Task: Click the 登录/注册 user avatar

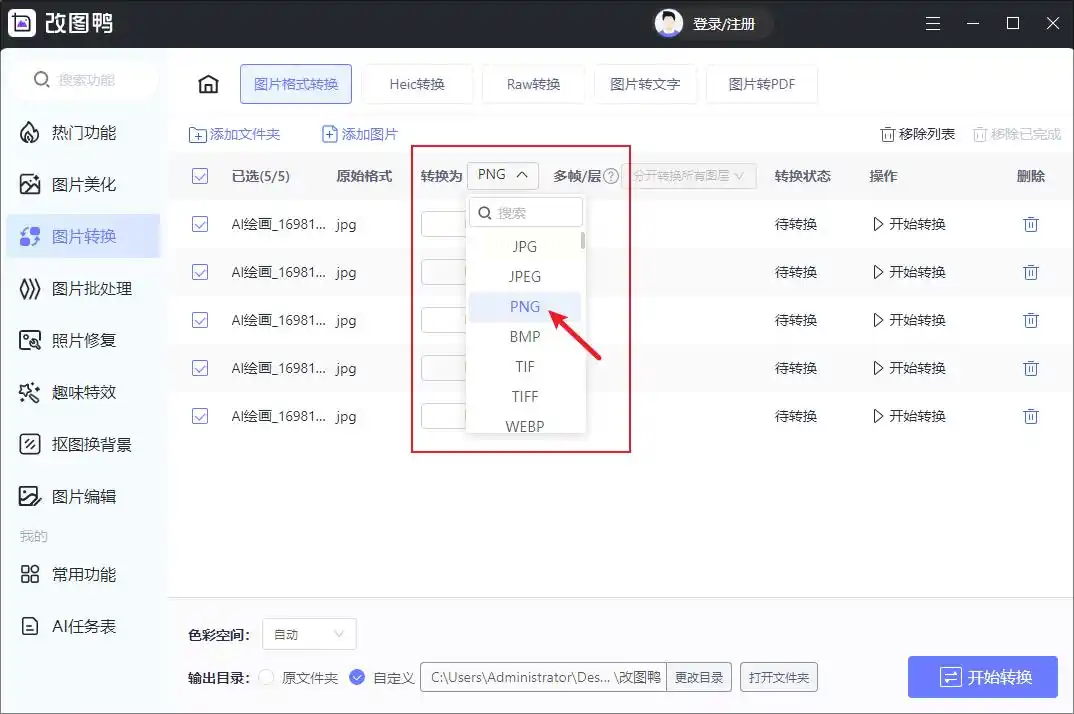Action: click(668, 24)
